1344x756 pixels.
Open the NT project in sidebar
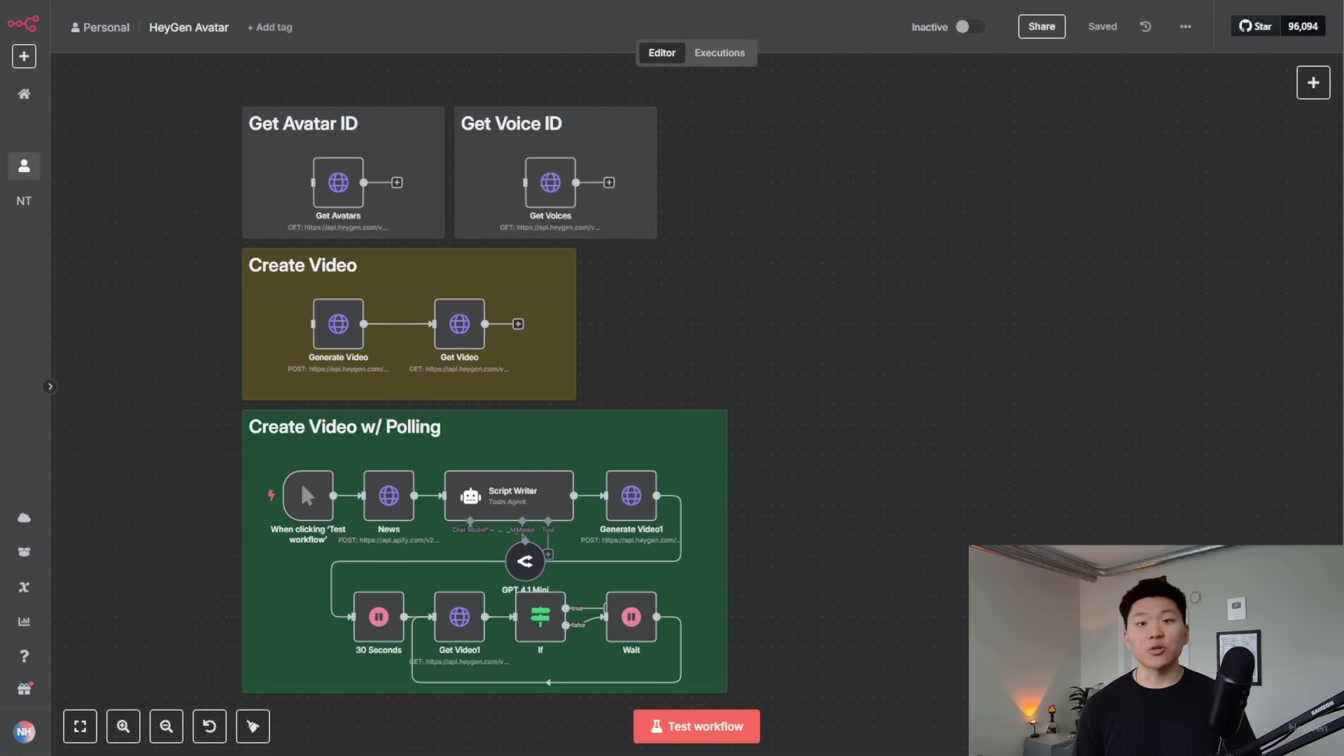coord(24,201)
